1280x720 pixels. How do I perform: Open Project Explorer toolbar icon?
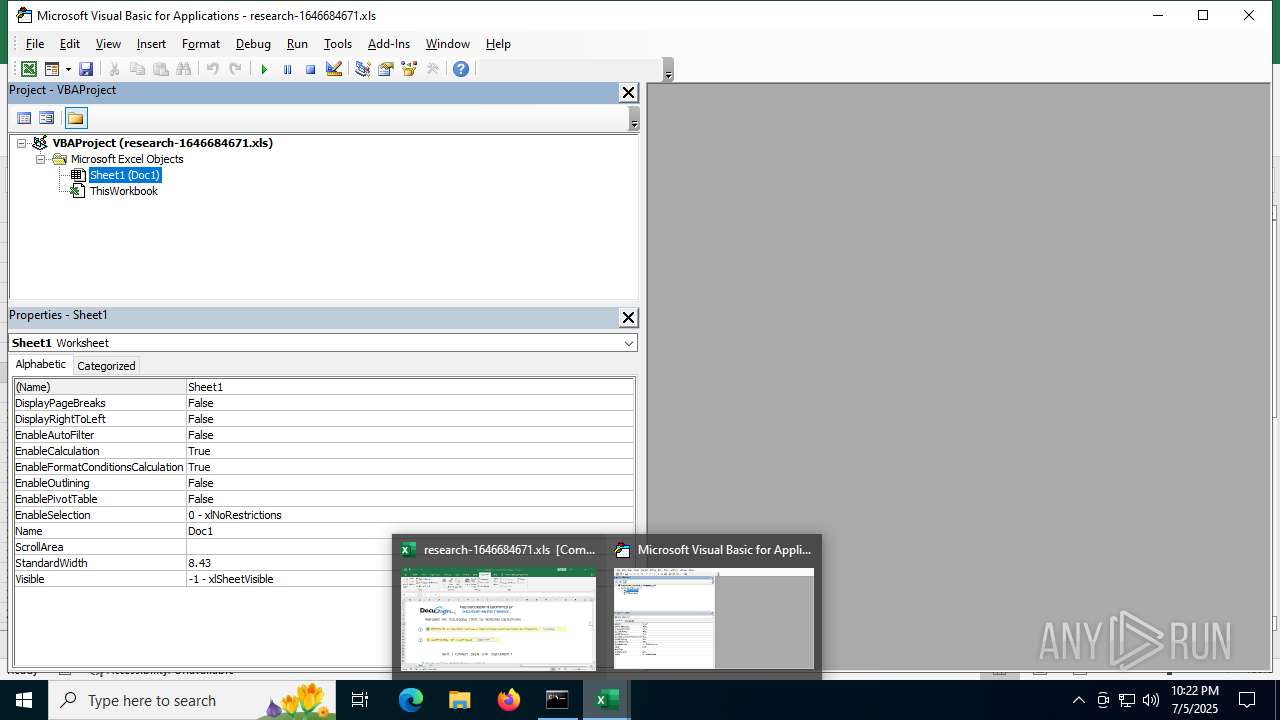[363, 69]
